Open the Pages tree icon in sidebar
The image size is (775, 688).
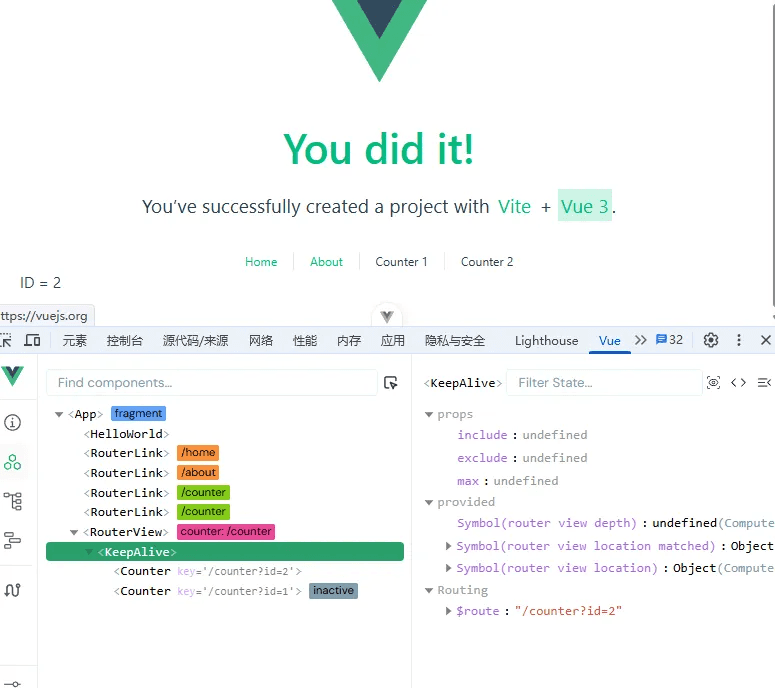(x=12, y=501)
